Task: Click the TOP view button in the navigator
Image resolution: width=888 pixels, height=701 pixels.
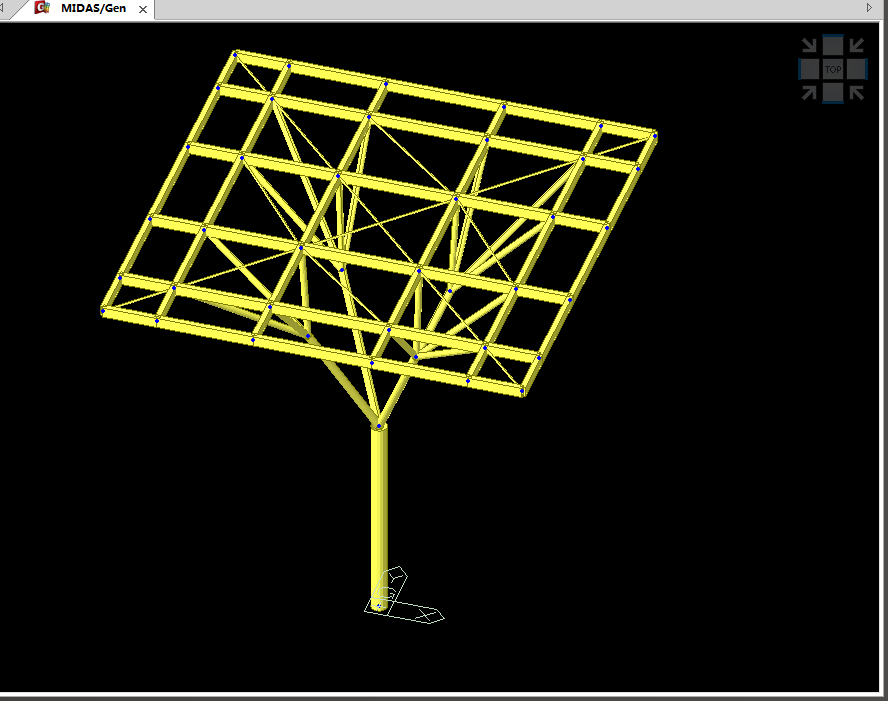Action: 832,69
